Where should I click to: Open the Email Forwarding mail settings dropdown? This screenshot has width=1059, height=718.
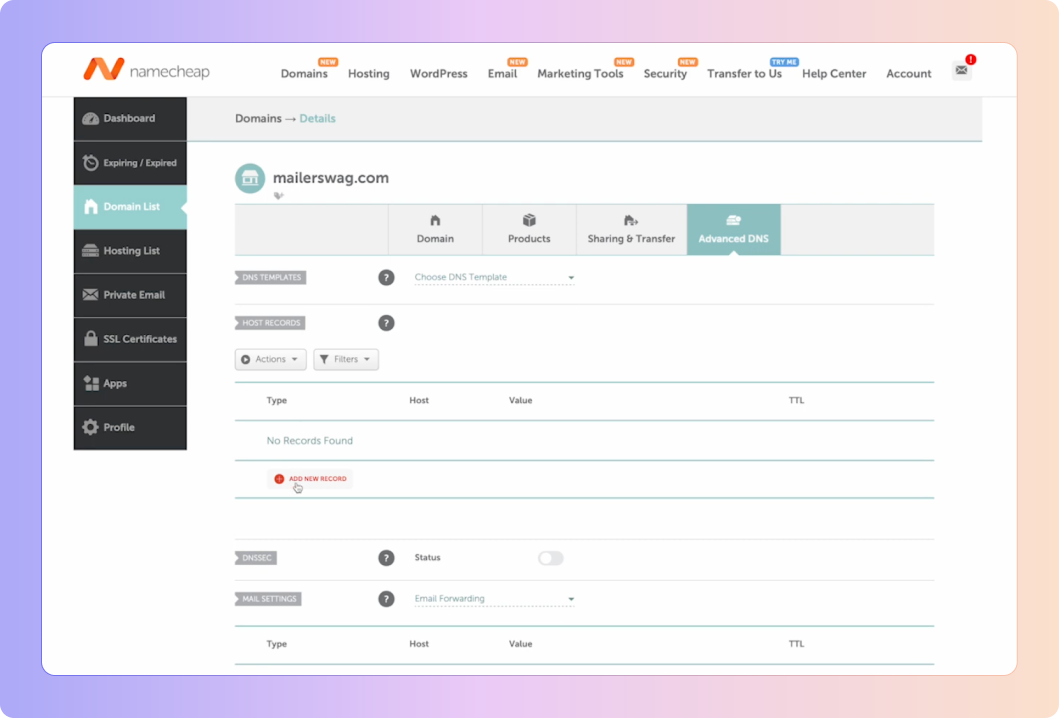pos(494,599)
